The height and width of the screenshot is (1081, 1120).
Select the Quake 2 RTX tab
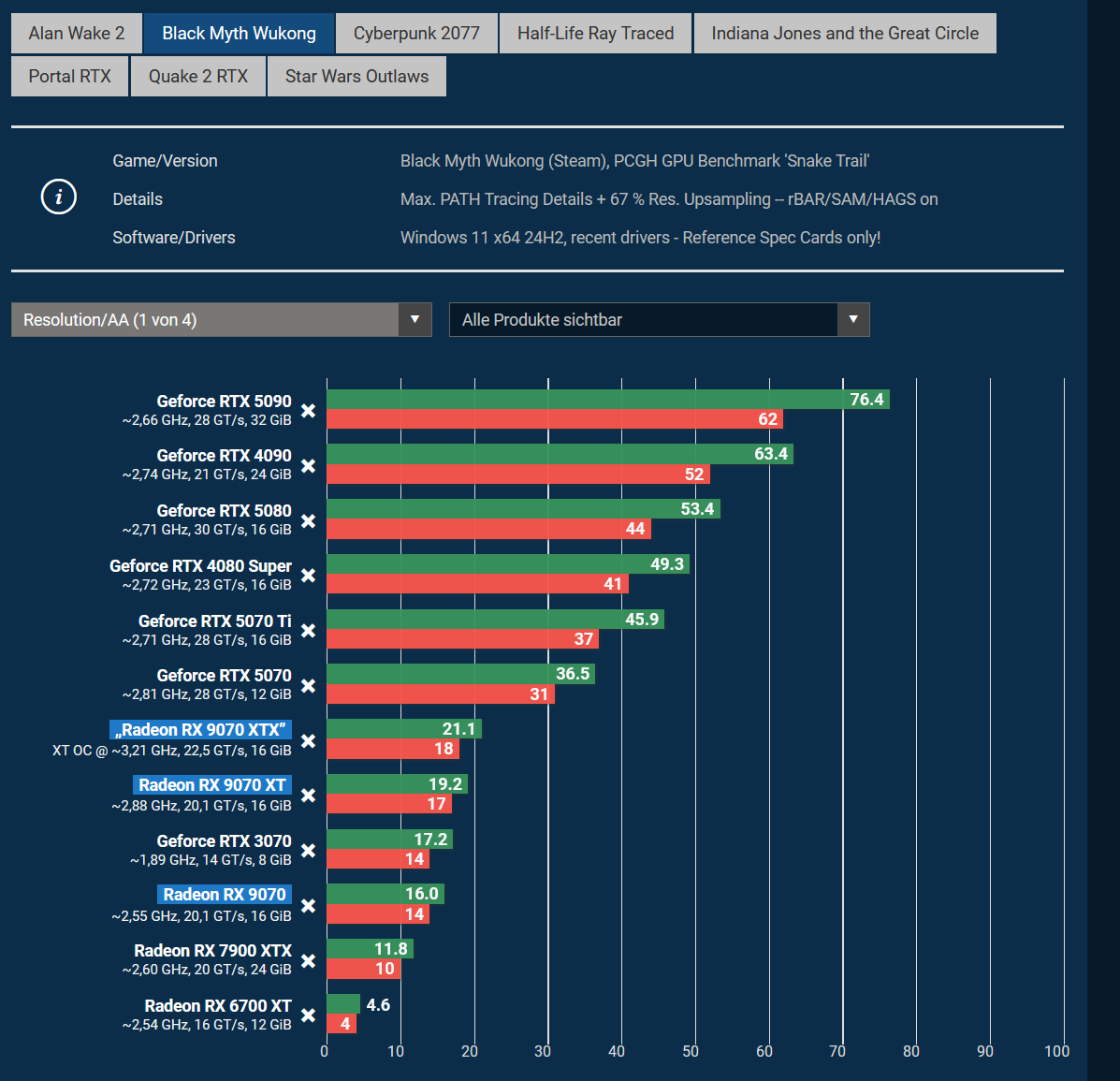point(197,76)
